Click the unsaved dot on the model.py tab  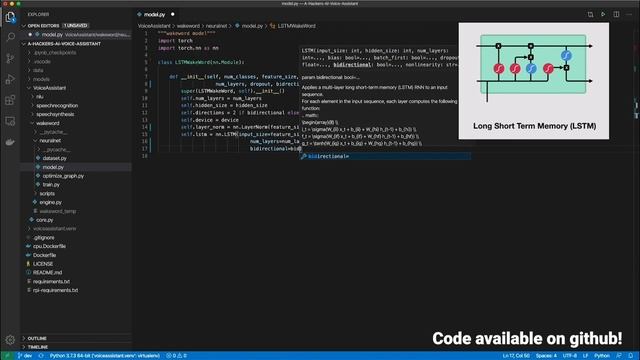173,14
